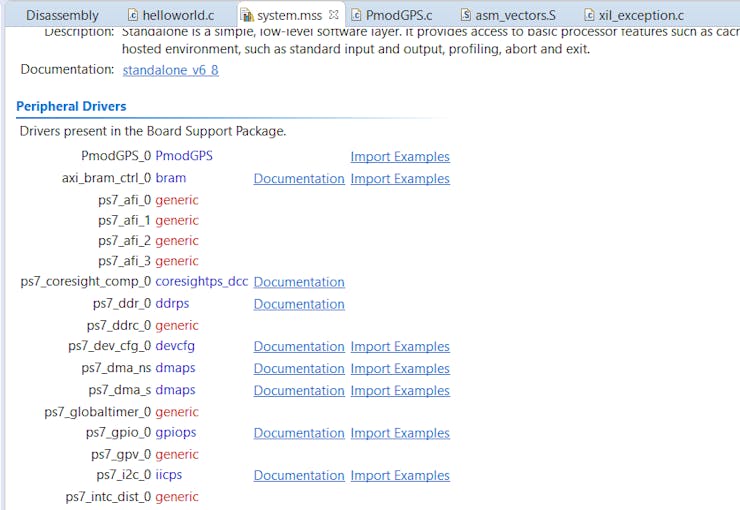Open Documentation for axi_bram_ctrl_0
Viewport: 740px width, 510px height.
point(299,179)
